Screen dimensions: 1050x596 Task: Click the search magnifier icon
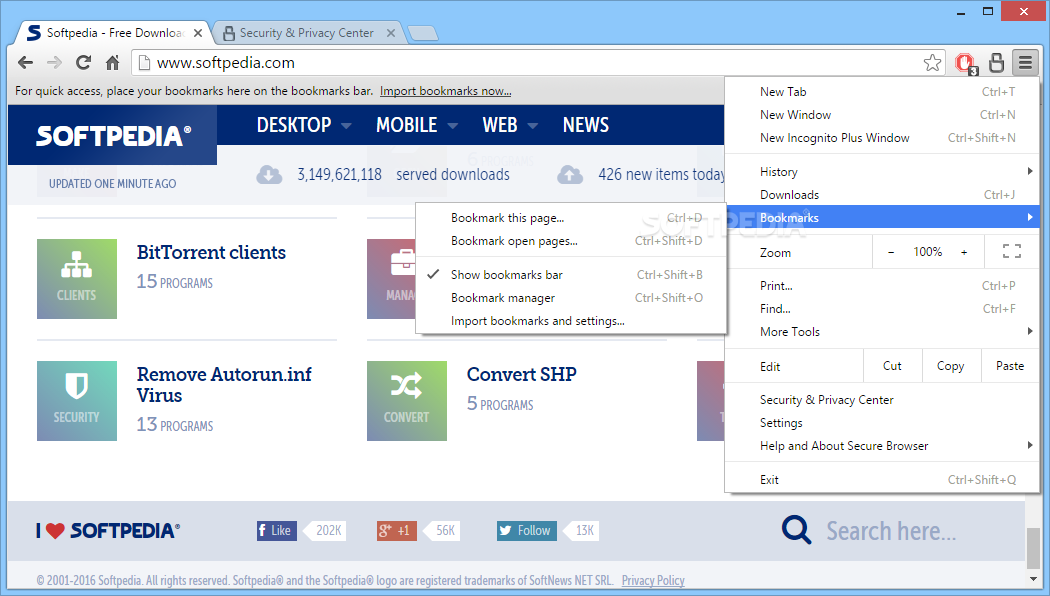pos(796,530)
